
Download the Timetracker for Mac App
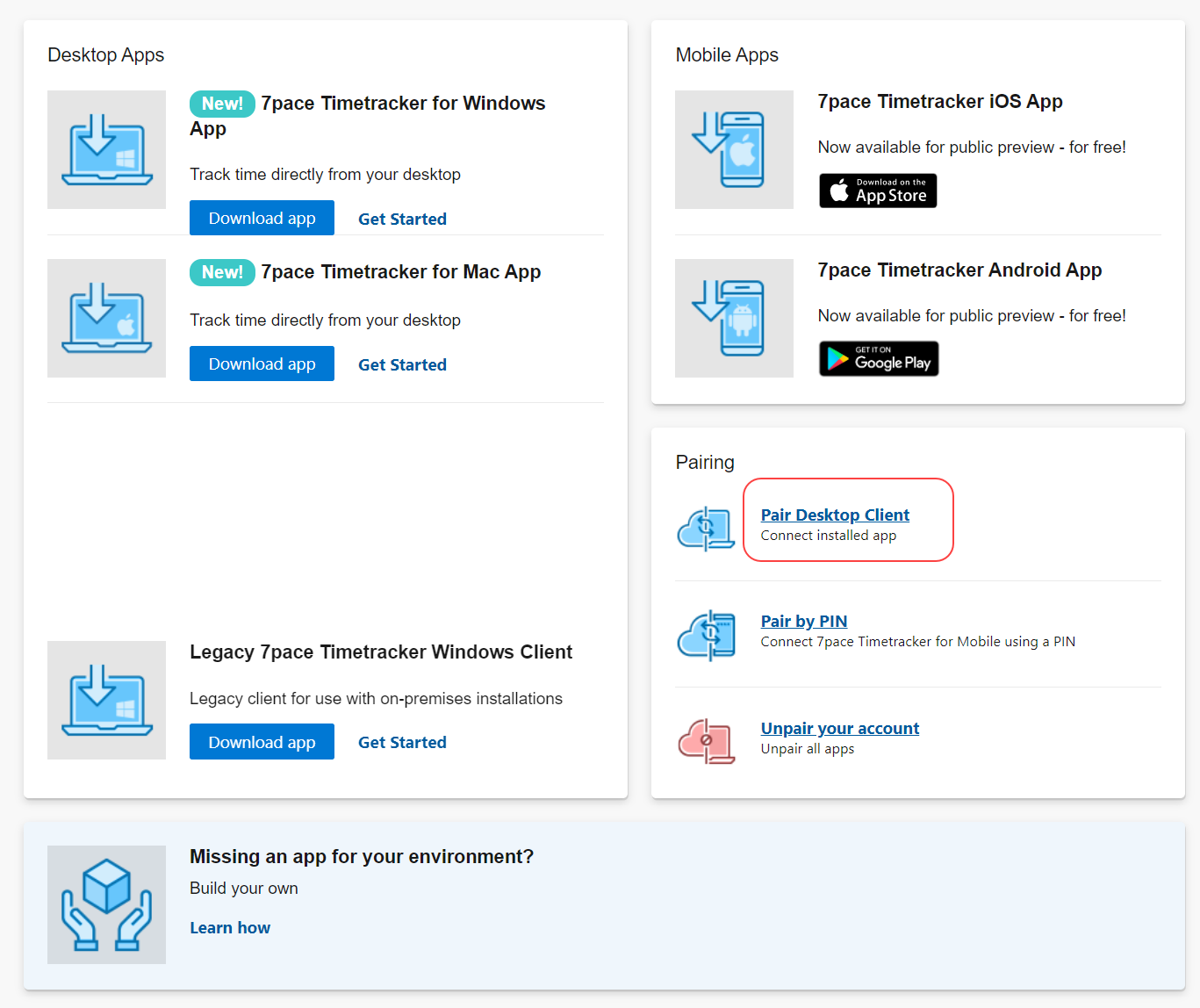click(x=262, y=364)
